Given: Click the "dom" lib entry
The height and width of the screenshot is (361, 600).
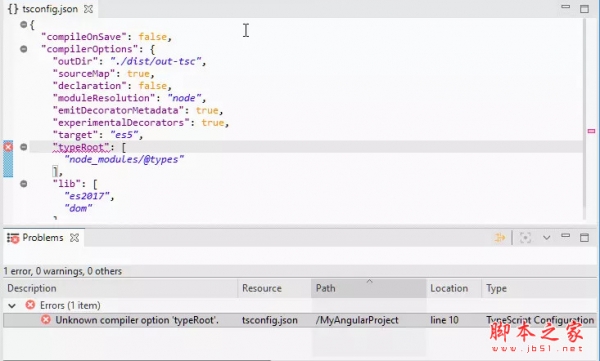Looking at the screenshot, I should coord(78,208).
